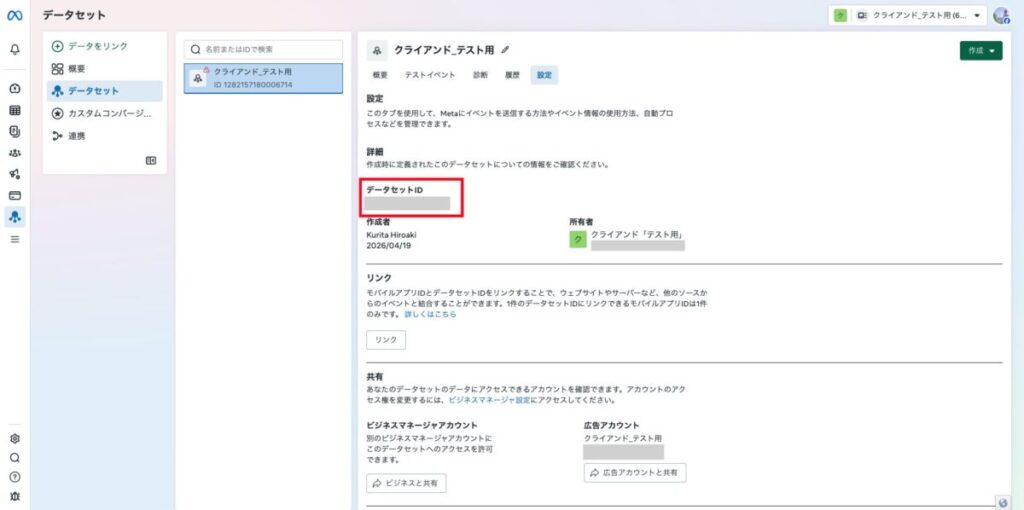This screenshot has width=1024, height=510.
Task: Click the リンク button
Action: tap(385, 340)
